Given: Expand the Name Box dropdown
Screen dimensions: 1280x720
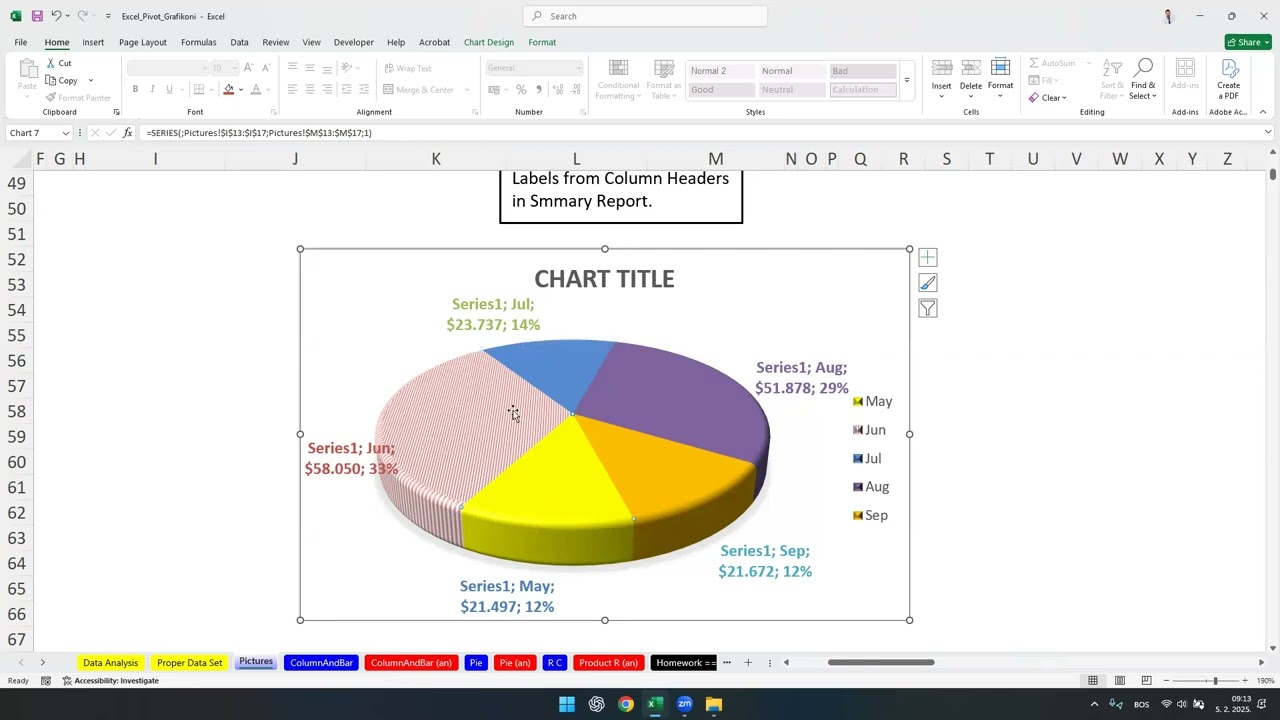Looking at the screenshot, I should point(66,133).
